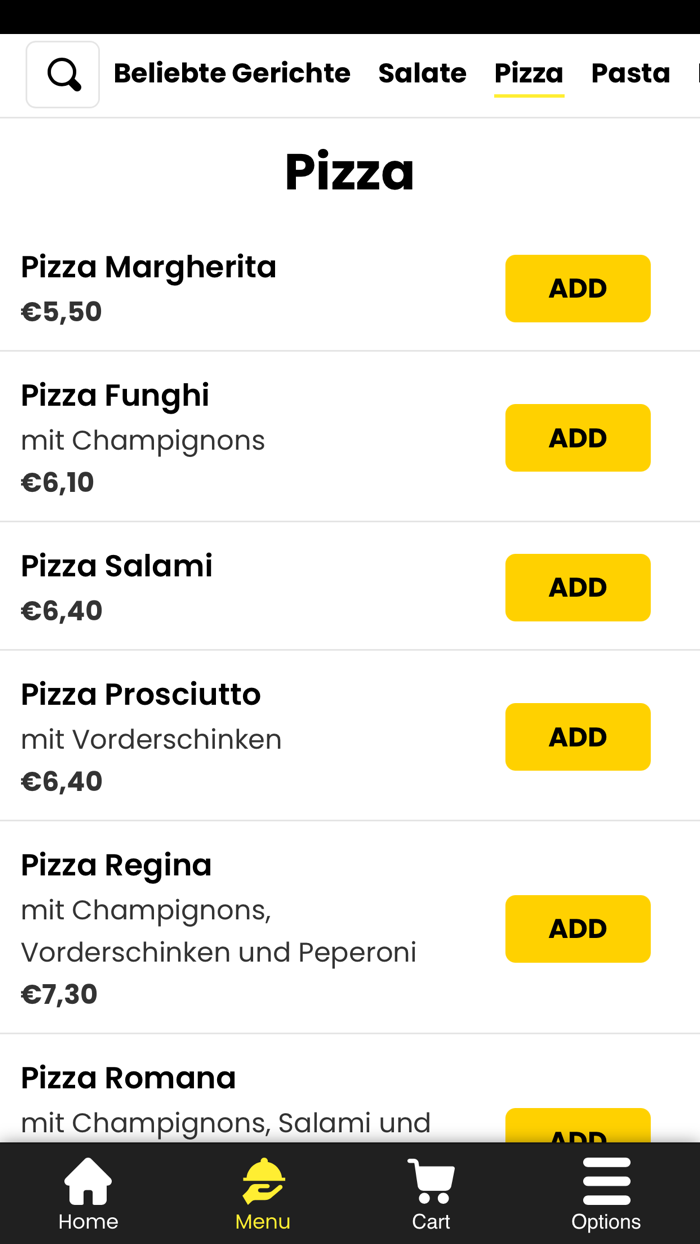Add Pizza Margherita to the cart
This screenshot has height=1244, width=700.
578,288
